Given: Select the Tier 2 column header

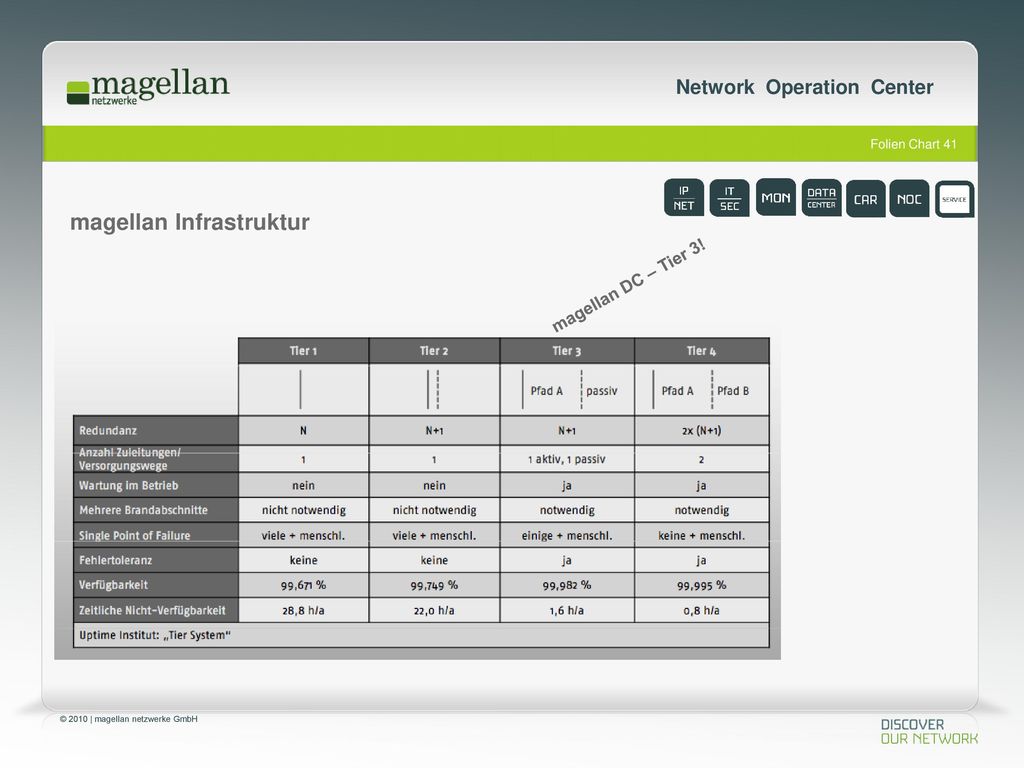Looking at the screenshot, I should point(434,351).
